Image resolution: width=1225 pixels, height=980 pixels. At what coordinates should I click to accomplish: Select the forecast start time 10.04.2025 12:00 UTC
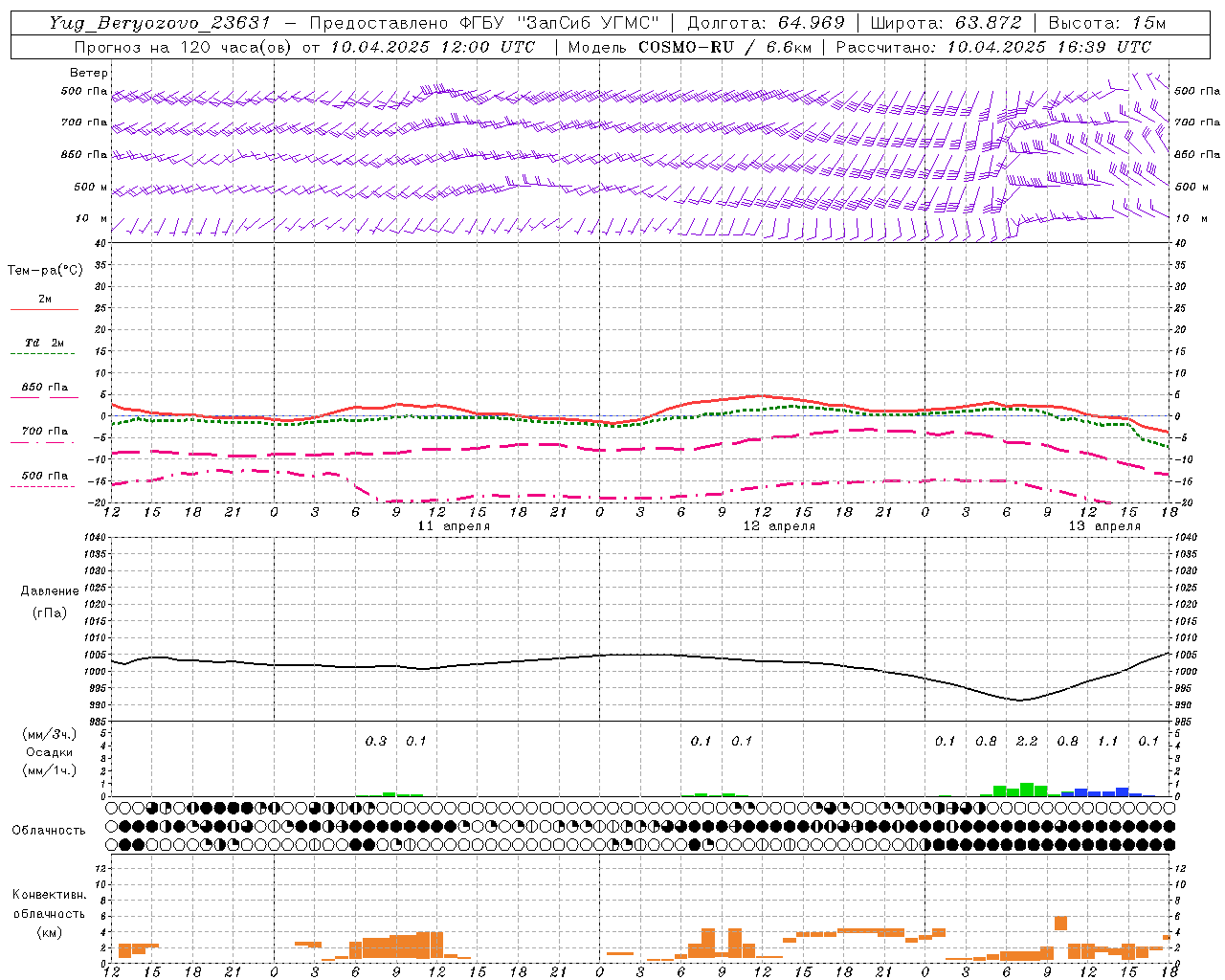coord(433,47)
